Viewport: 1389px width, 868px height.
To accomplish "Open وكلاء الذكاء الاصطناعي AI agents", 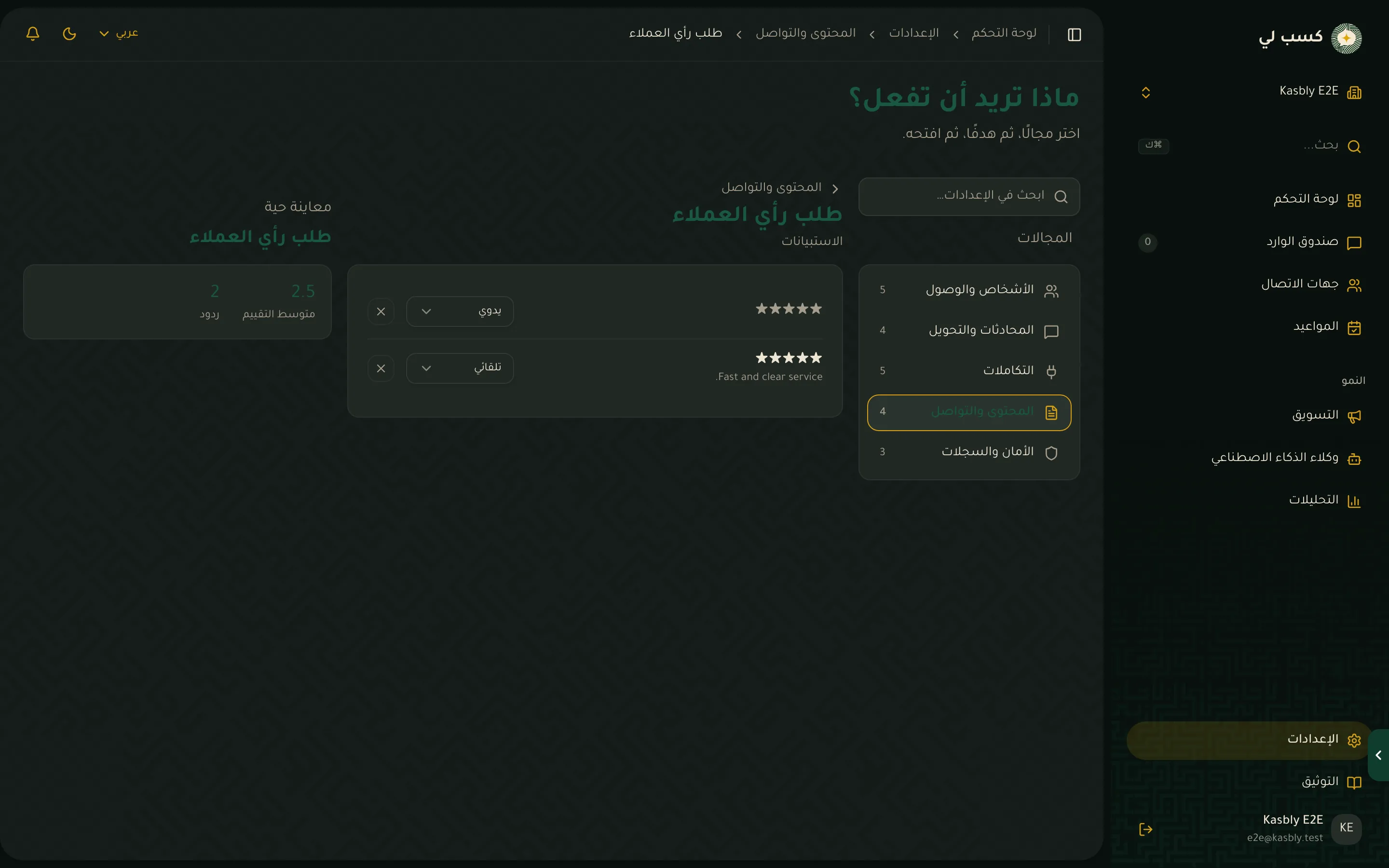I will pyautogui.click(x=1251, y=458).
